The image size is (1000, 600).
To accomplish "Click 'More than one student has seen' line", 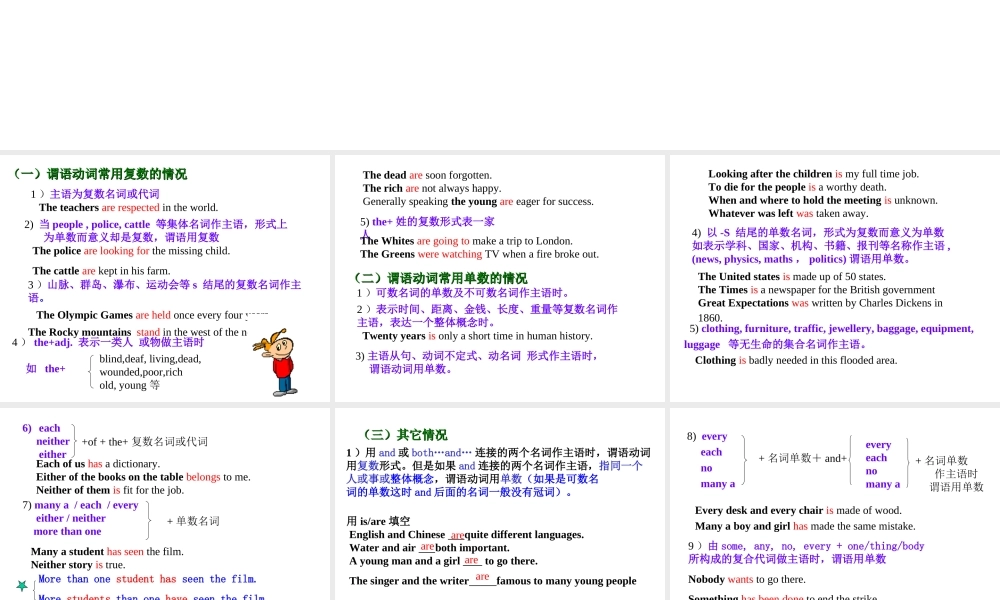I will click(x=147, y=579).
